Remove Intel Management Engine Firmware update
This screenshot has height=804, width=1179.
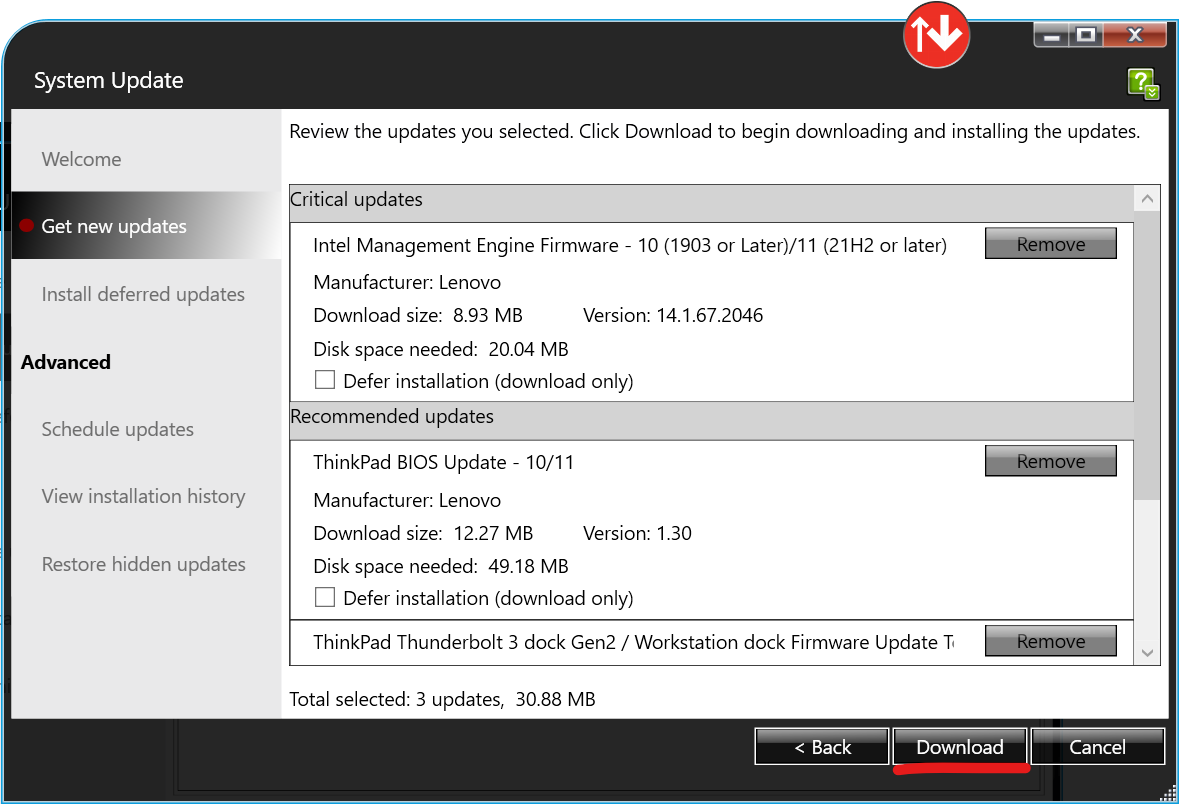tap(1050, 244)
